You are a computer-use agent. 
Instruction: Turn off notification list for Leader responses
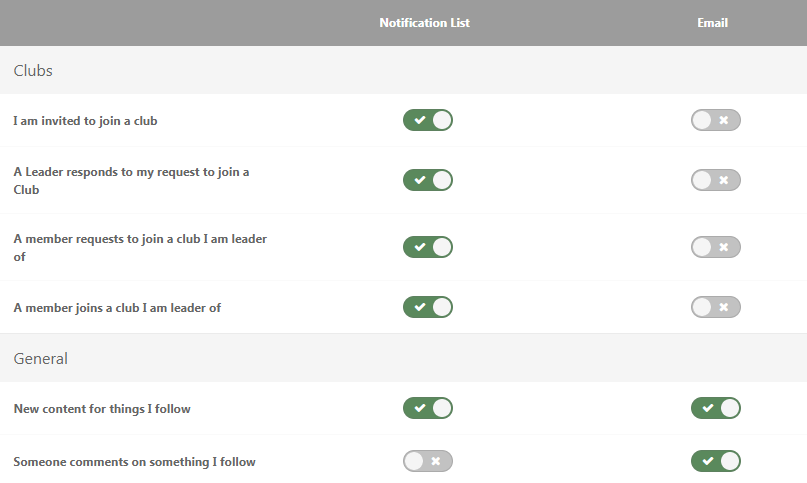click(427, 180)
